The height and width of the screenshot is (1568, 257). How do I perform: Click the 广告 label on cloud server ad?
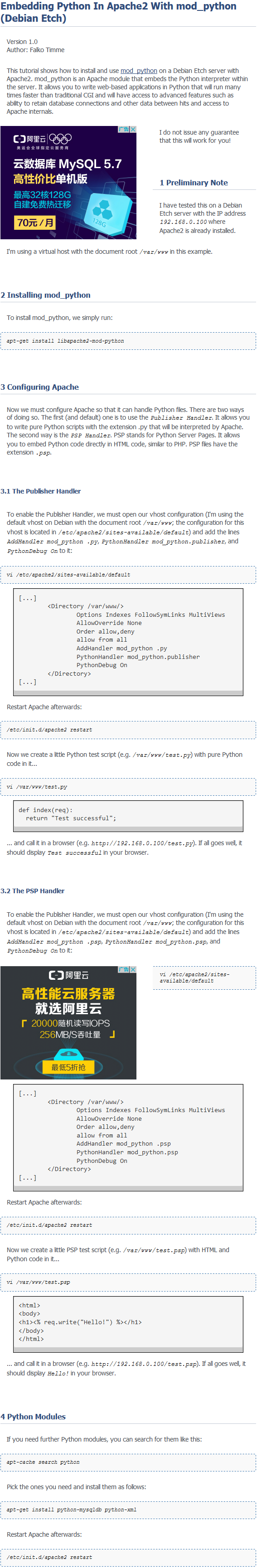[124, 970]
